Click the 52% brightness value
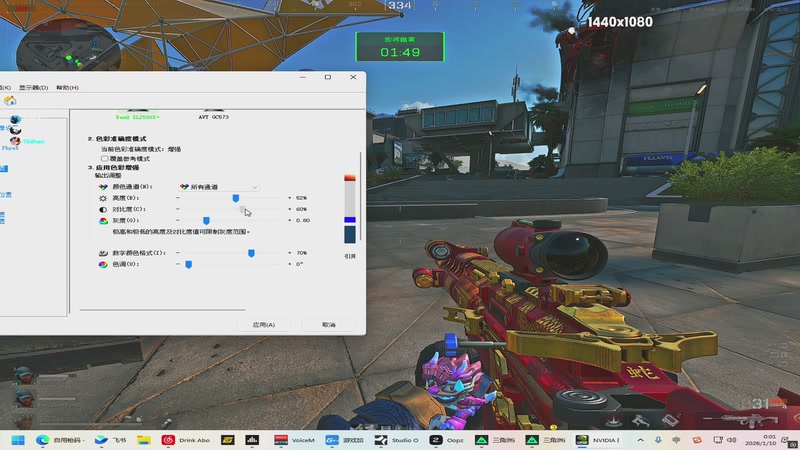Screen dimensions: 800x450 [x=301, y=198]
